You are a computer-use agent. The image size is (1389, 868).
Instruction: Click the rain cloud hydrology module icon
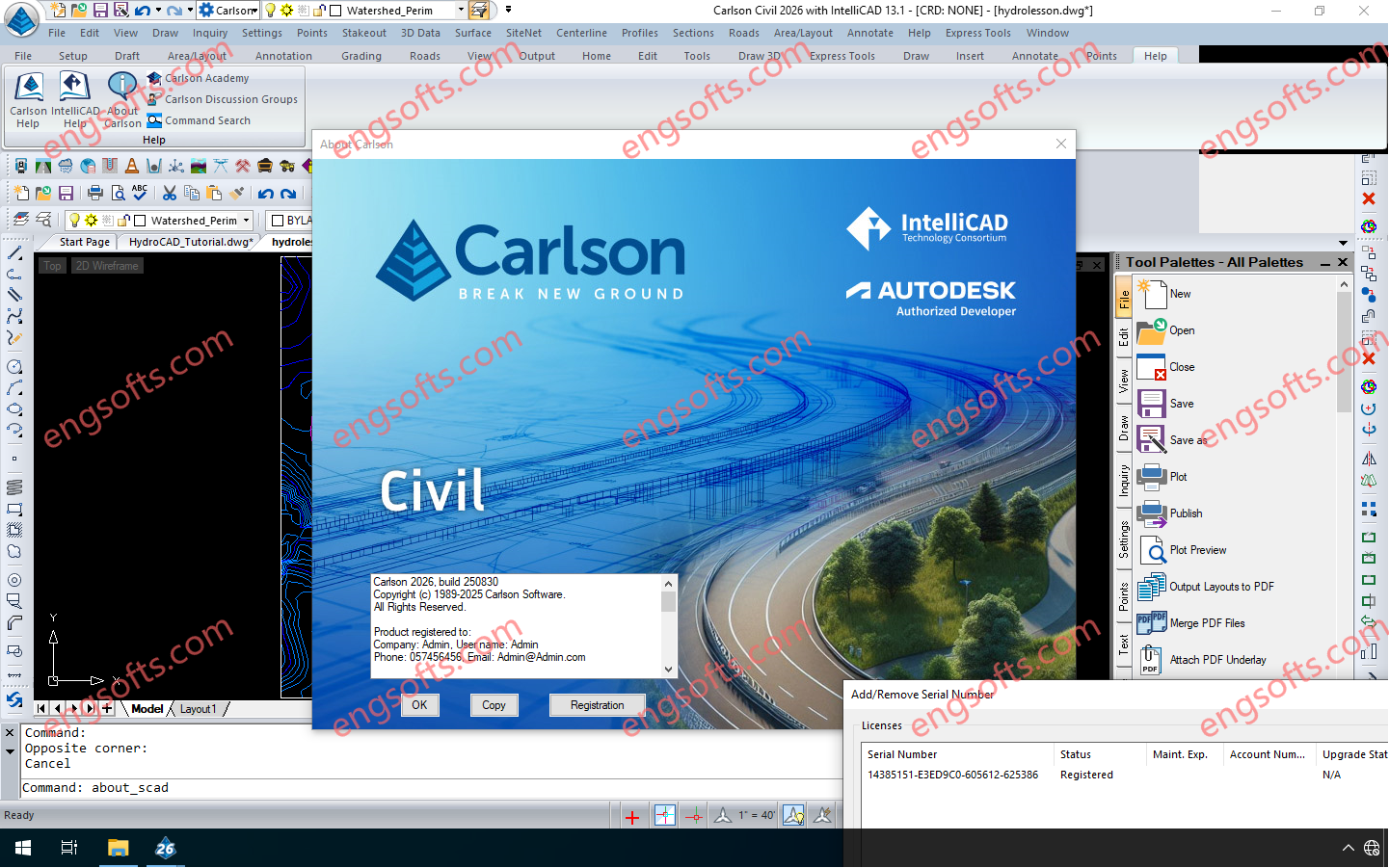click(66, 166)
